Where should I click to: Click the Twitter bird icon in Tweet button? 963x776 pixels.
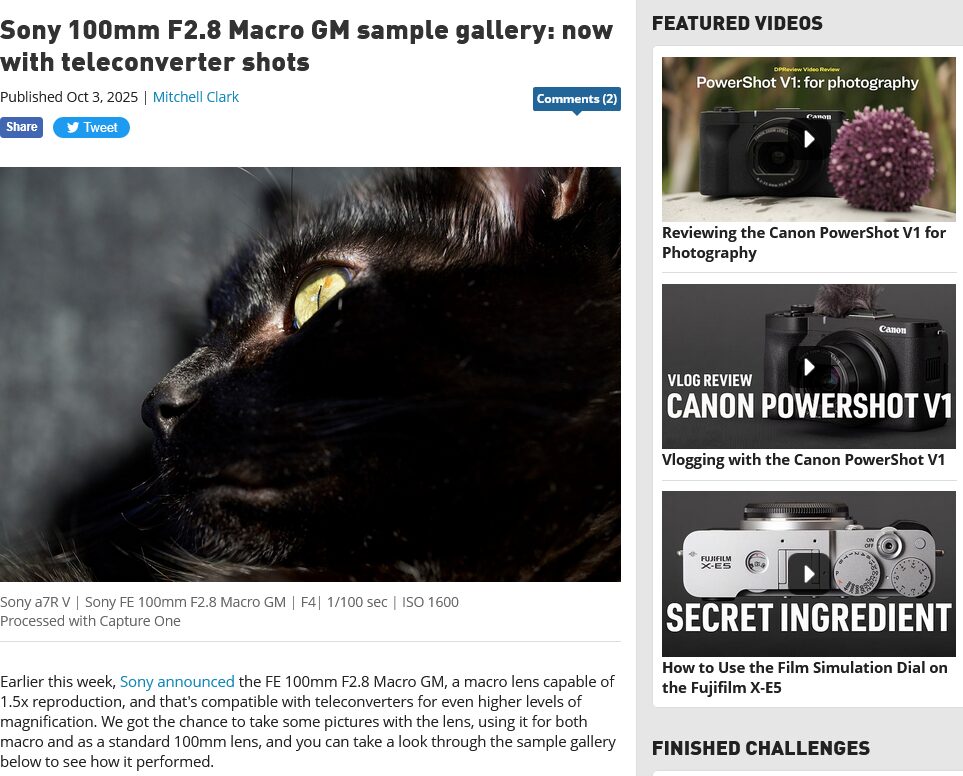(73, 128)
